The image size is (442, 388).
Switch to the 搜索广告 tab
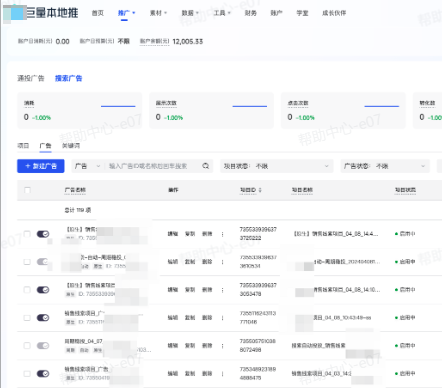(69, 78)
